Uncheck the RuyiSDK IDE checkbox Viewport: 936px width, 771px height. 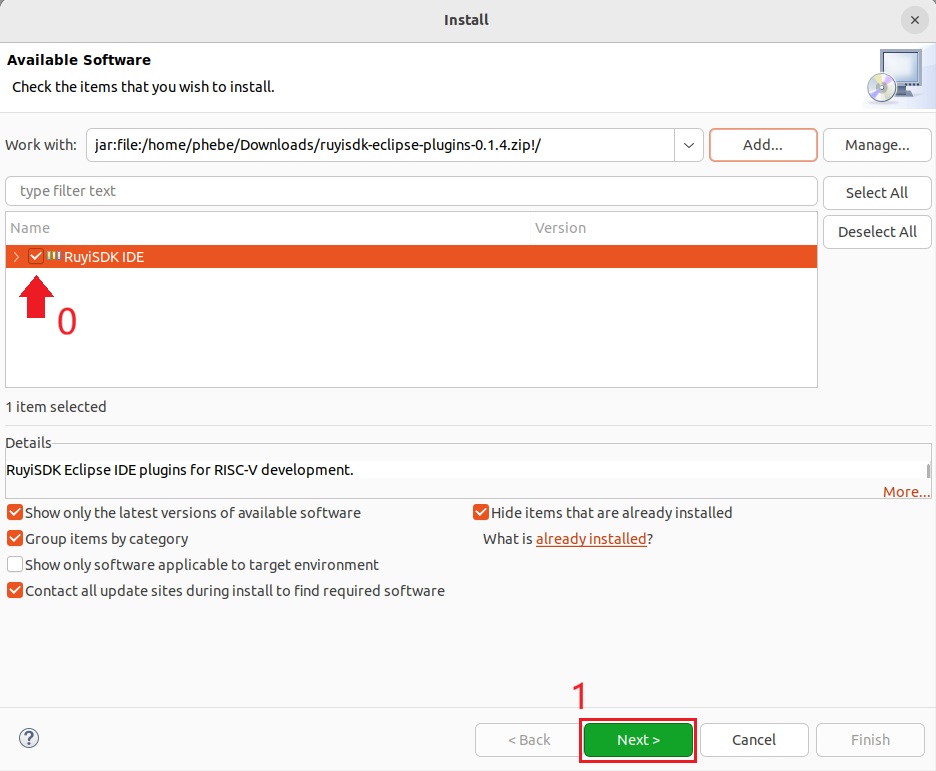pyautogui.click(x=36, y=257)
